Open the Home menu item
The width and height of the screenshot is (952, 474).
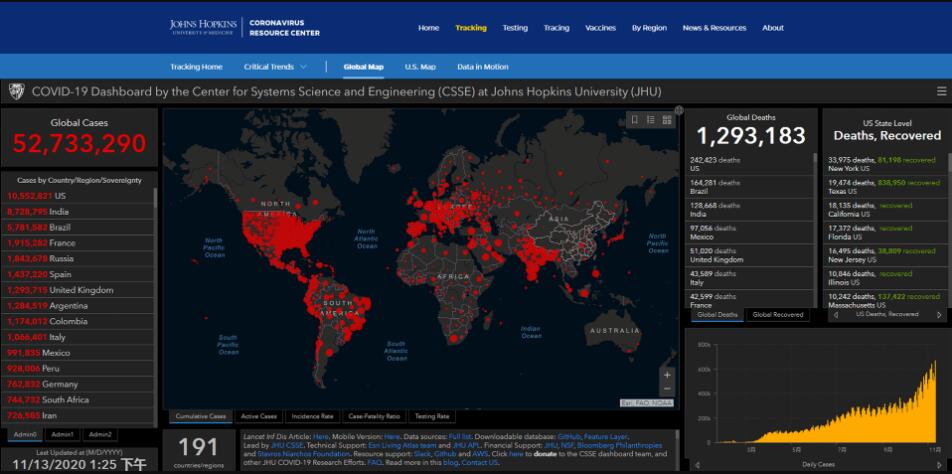point(429,28)
